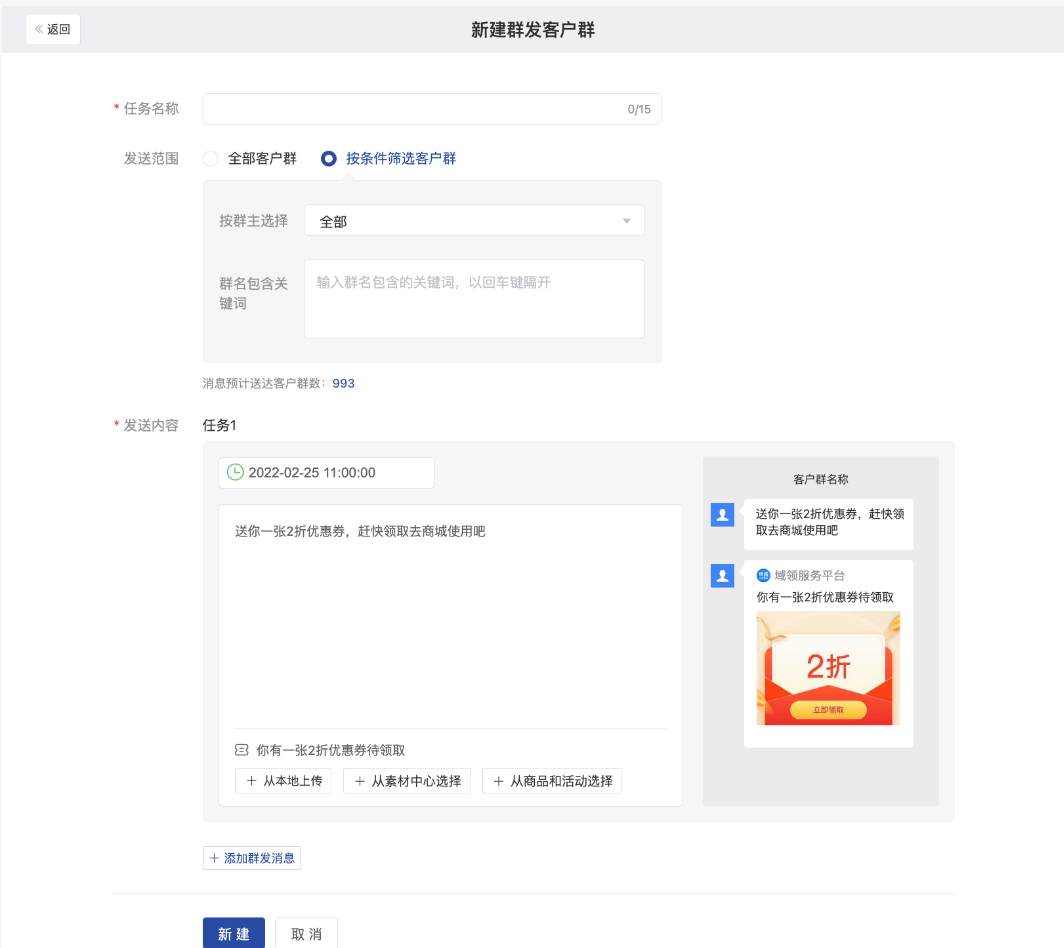Click the 取消 button
This screenshot has width=1064, height=948.
point(306,934)
